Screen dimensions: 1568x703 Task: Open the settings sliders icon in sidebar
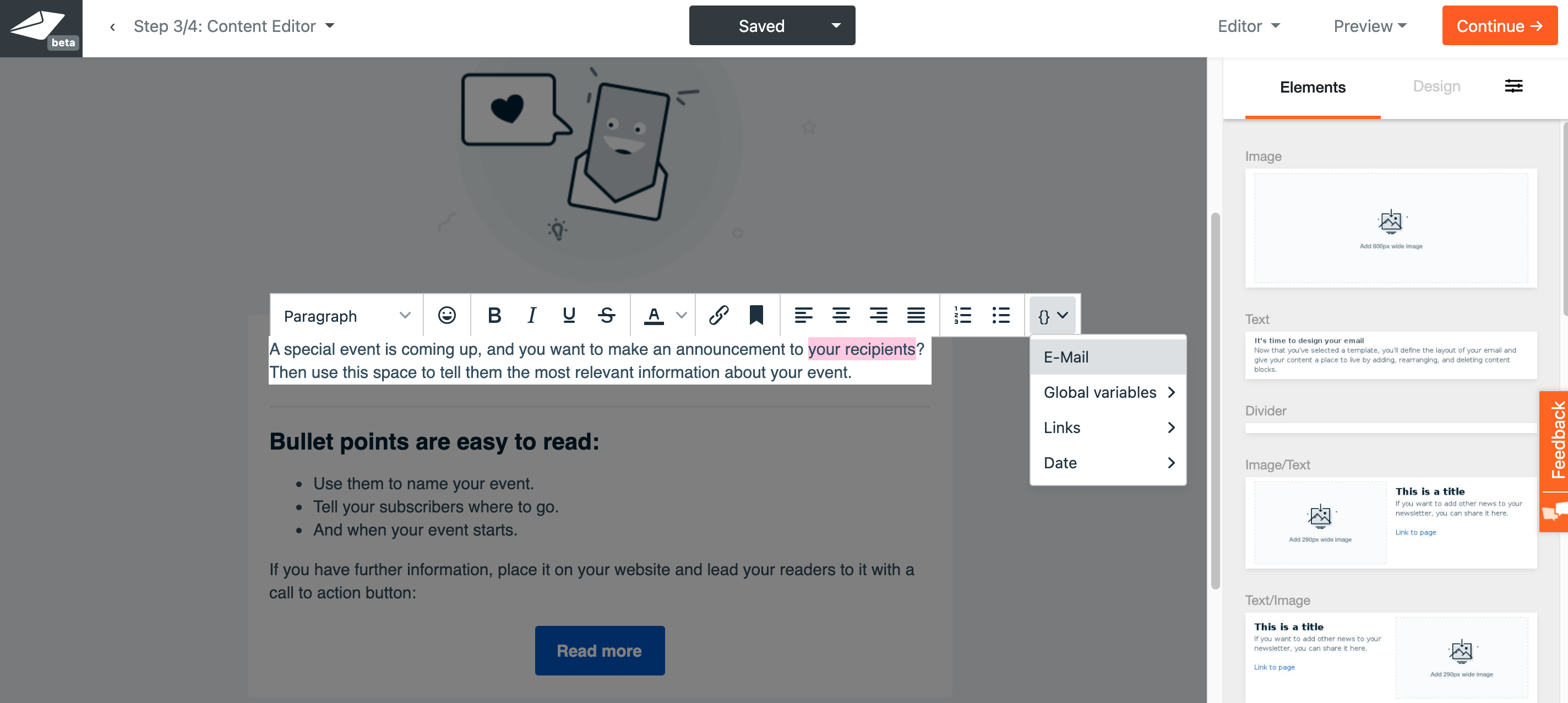coord(1513,86)
